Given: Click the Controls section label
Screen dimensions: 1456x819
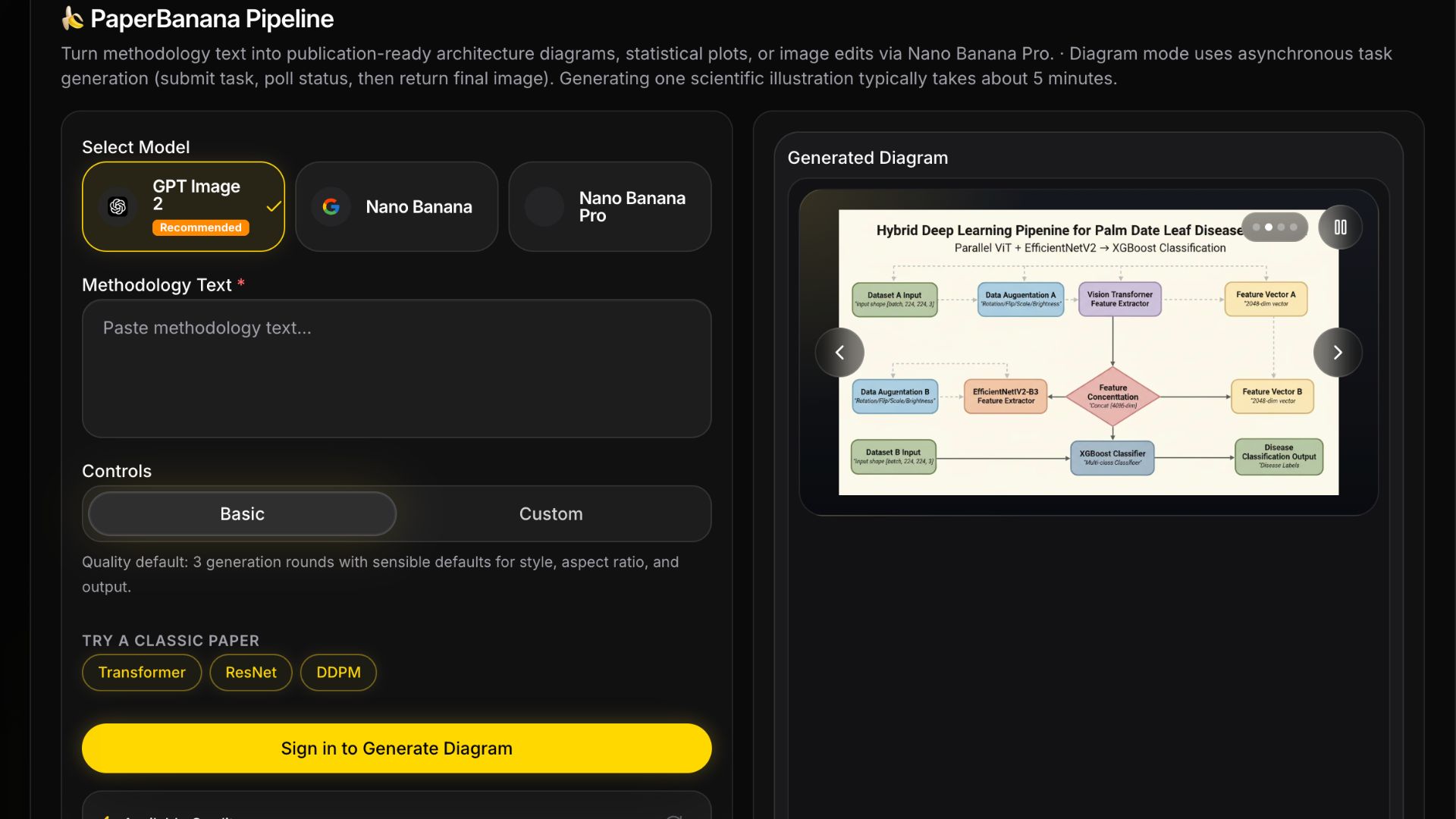Looking at the screenshot, I should [x=117, y=471].
